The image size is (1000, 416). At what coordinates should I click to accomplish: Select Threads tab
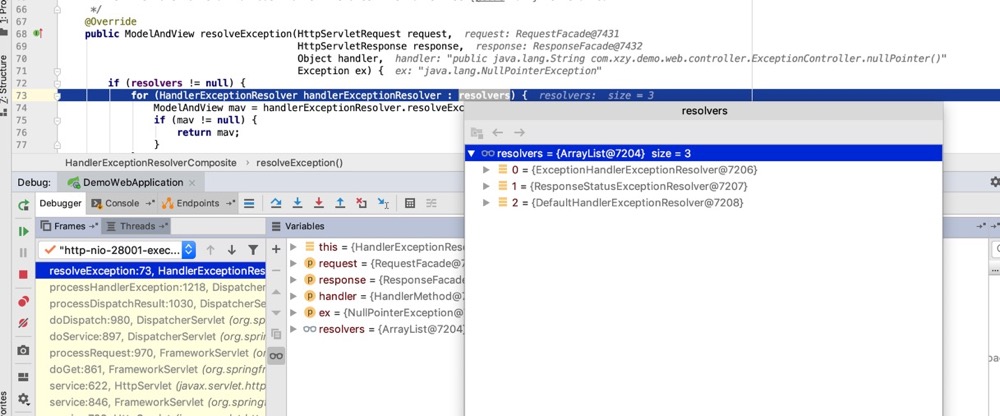click(x=136, y=226)
